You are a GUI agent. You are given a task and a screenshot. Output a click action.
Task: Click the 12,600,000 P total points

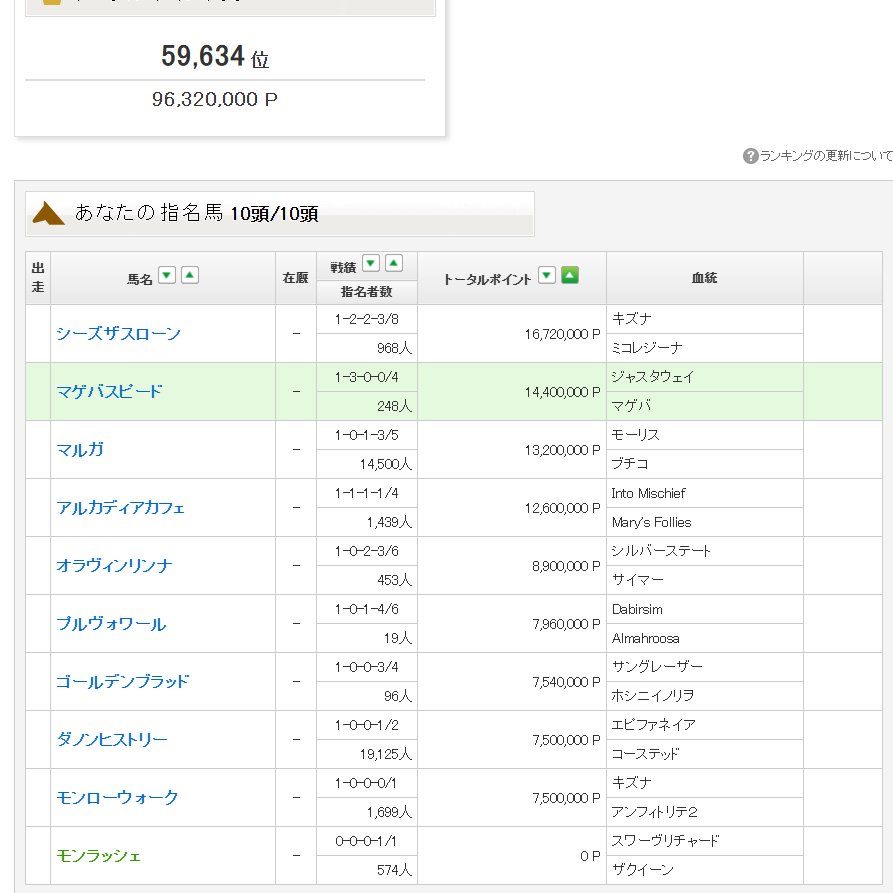[563, 509]
